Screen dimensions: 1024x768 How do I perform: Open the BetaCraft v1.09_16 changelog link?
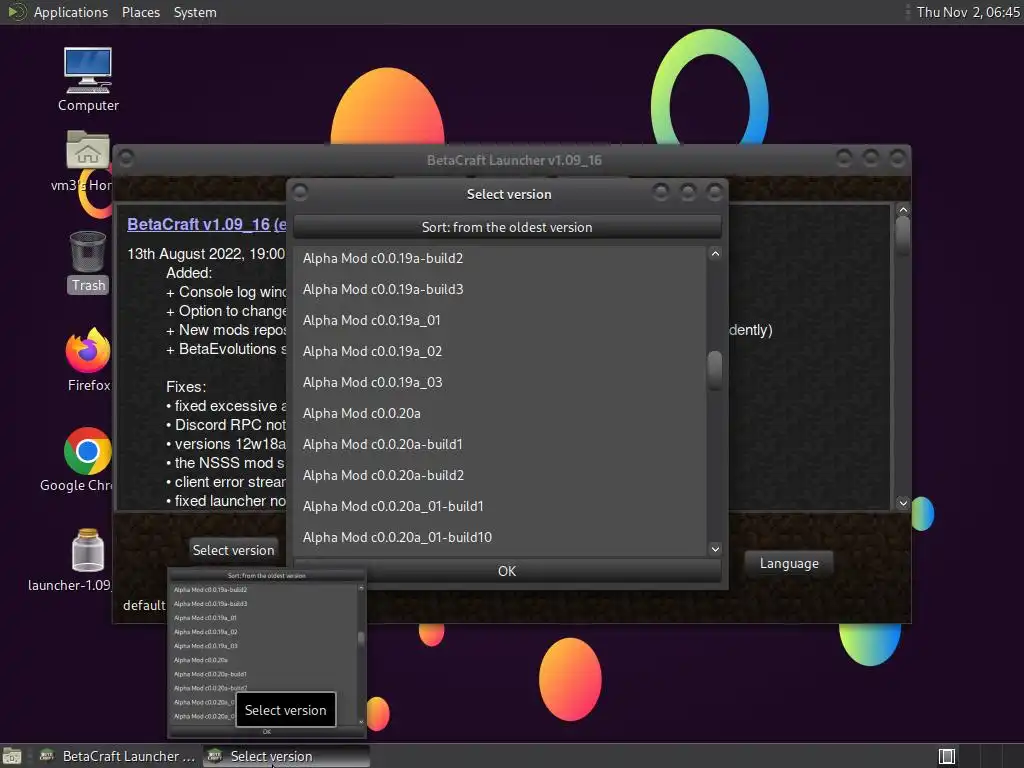point(206,224)
